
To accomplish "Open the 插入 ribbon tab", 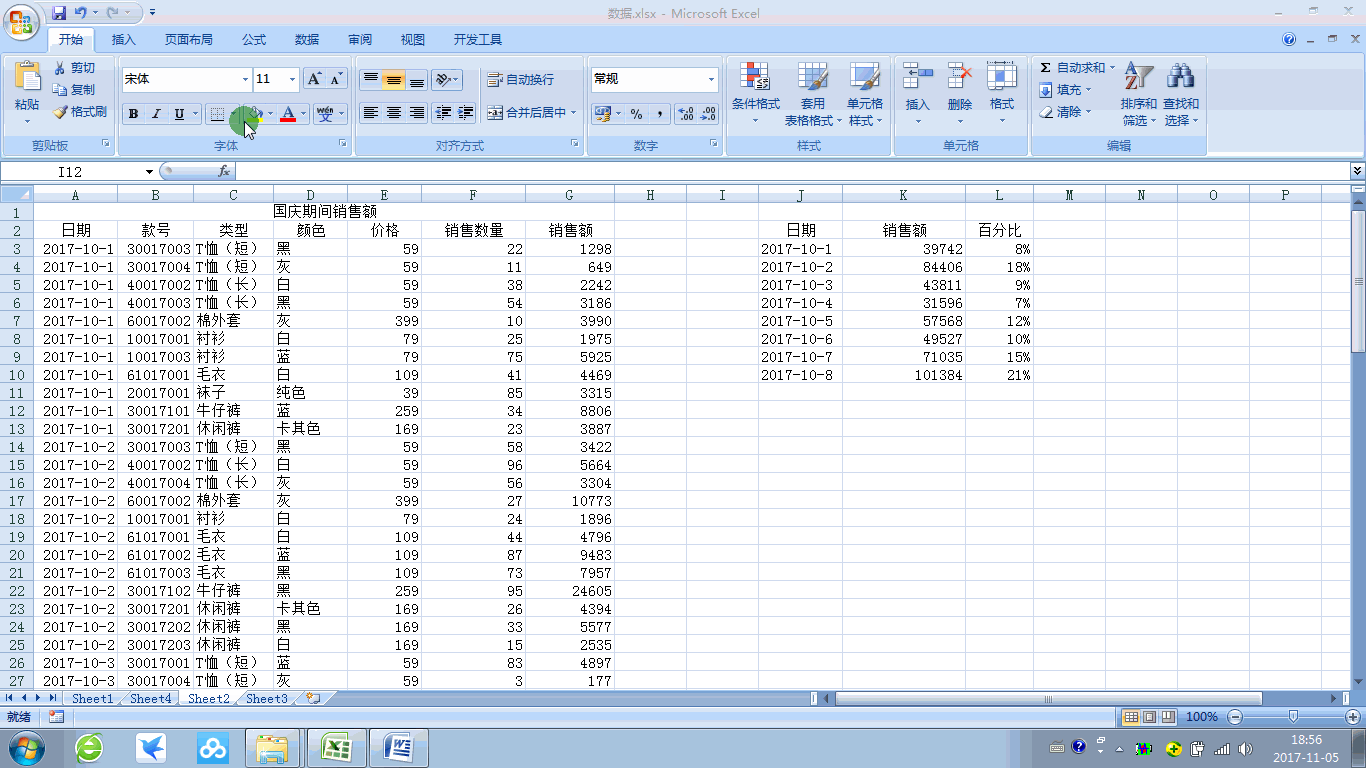I will point(124,40).
